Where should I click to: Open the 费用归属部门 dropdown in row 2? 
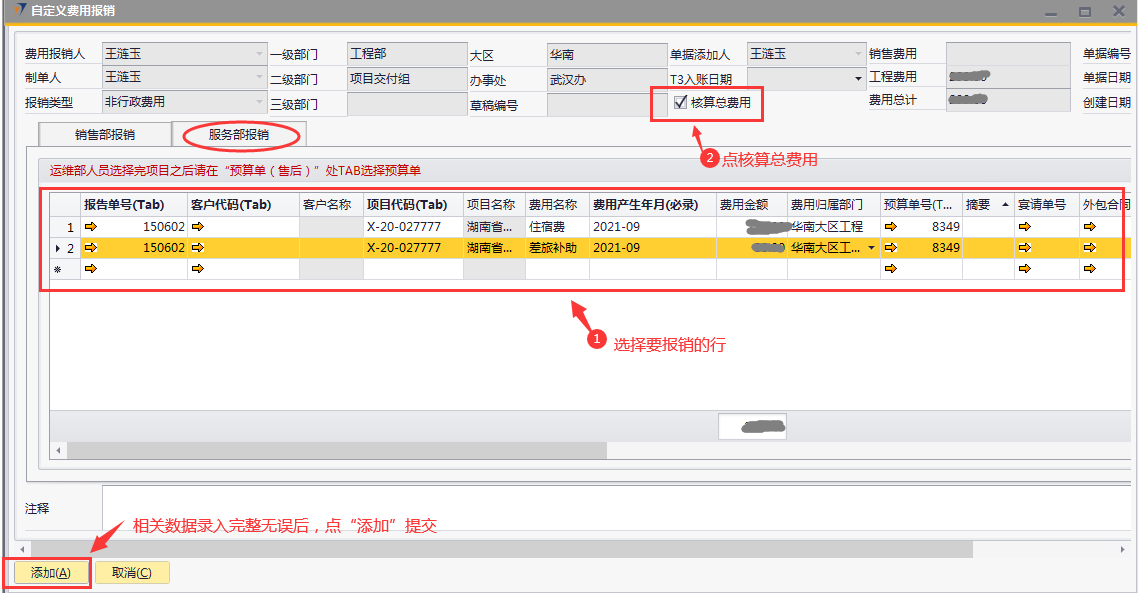point(870,248)
